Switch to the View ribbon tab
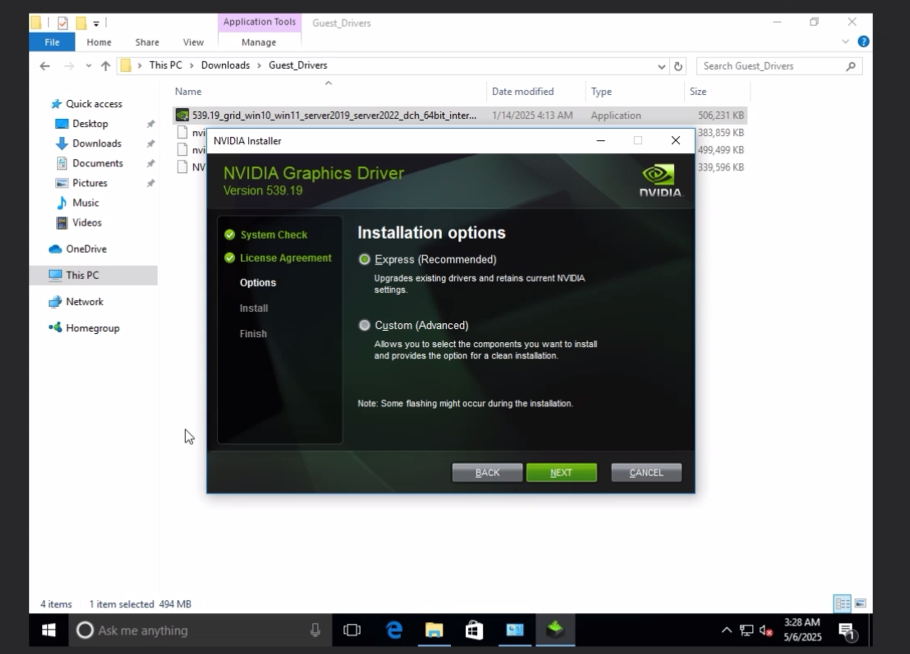This screenshot has height=654, width=910. coord(193,42)
